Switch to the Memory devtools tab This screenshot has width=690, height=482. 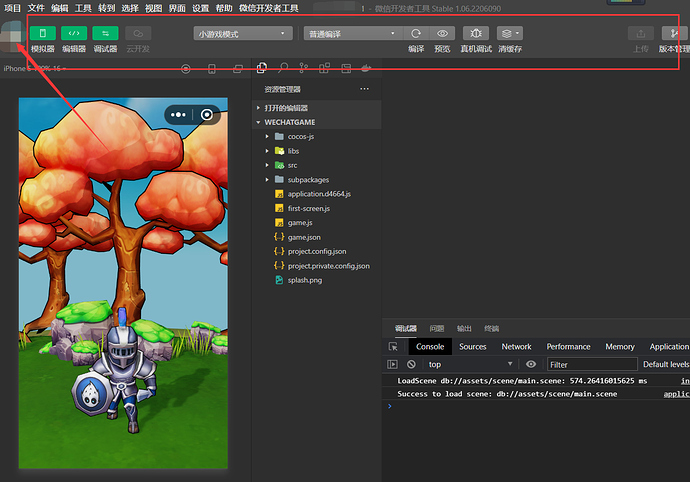pyautogui.click(x=620, y=346)
